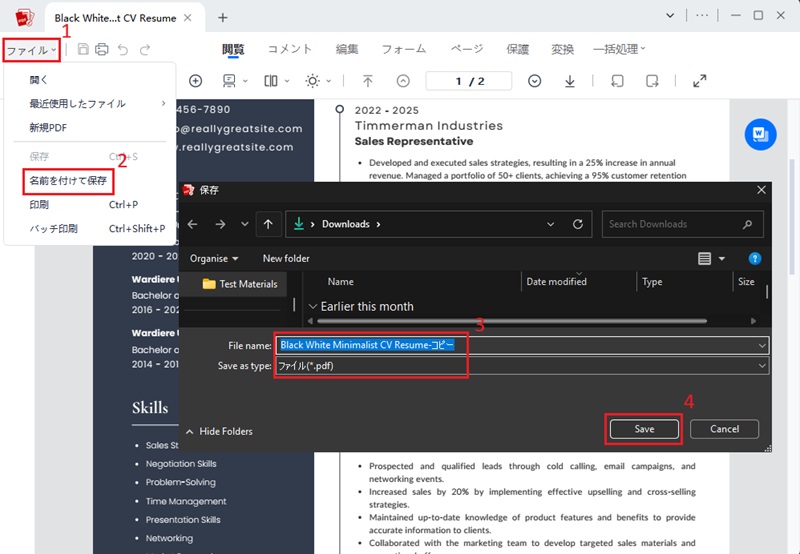The width and height of the screenshot is (800, 554).
Task: Jump to first page icon
Action: click(x=368, y=81)
